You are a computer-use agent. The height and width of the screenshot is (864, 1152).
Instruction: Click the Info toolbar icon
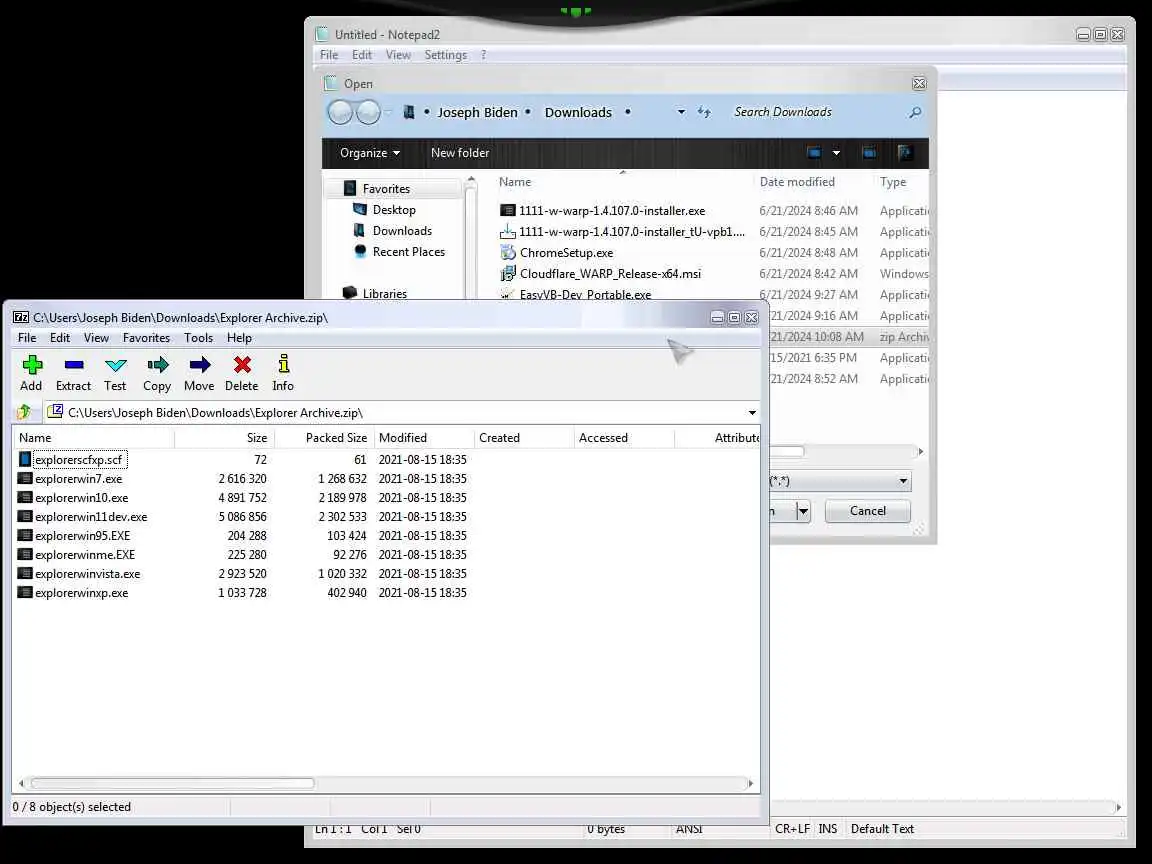coord(283,364)
